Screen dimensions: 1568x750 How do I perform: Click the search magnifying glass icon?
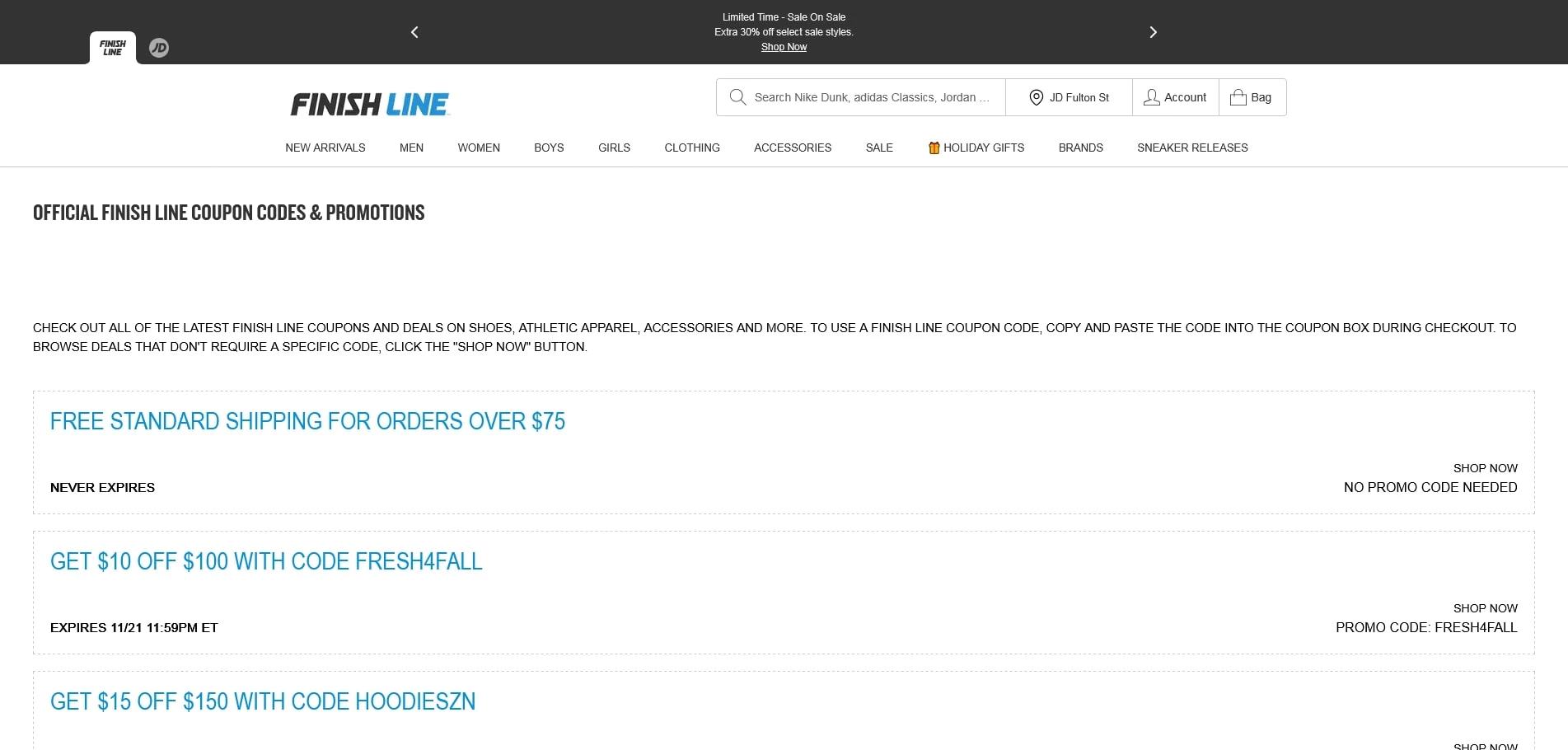pos(737,97)
